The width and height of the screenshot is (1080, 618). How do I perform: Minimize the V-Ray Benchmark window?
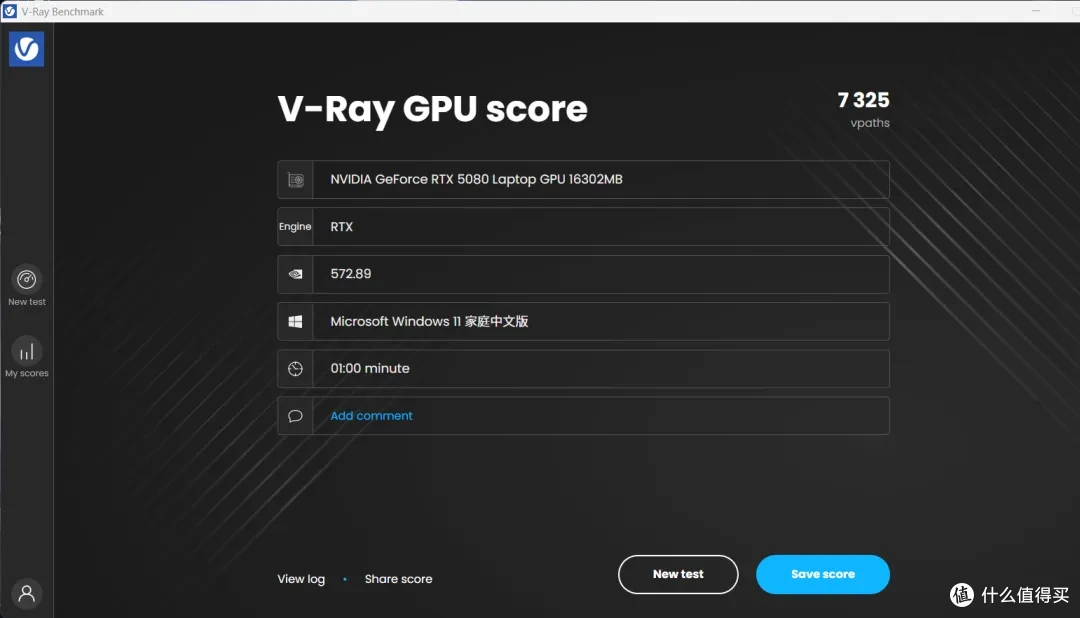1035,11
